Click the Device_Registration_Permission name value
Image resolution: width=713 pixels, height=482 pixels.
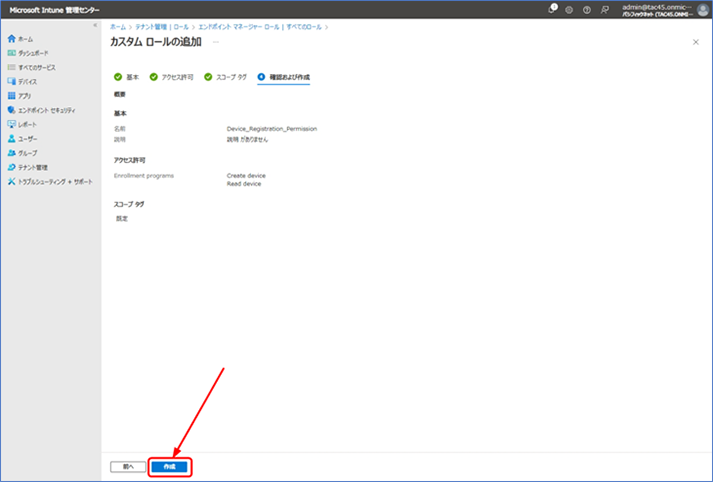[272, 129]
